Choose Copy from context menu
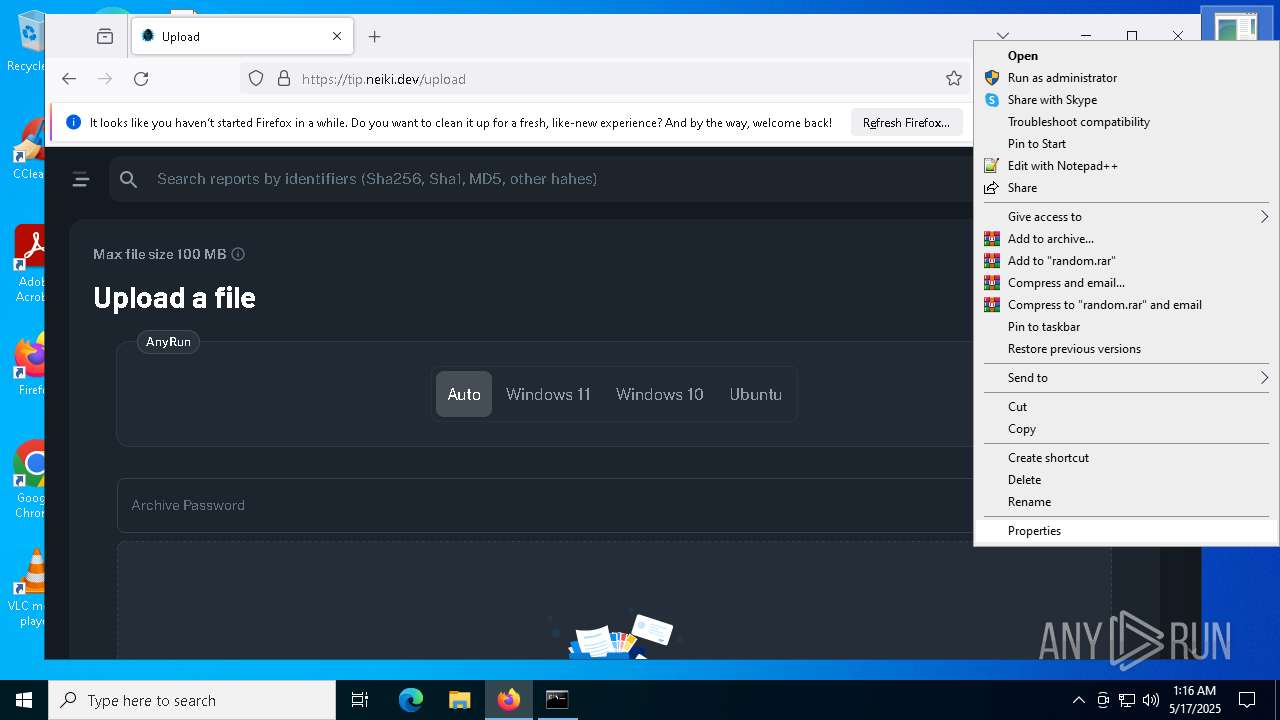The width and height of the screenshot is (1280, 720). [1126, 429]
